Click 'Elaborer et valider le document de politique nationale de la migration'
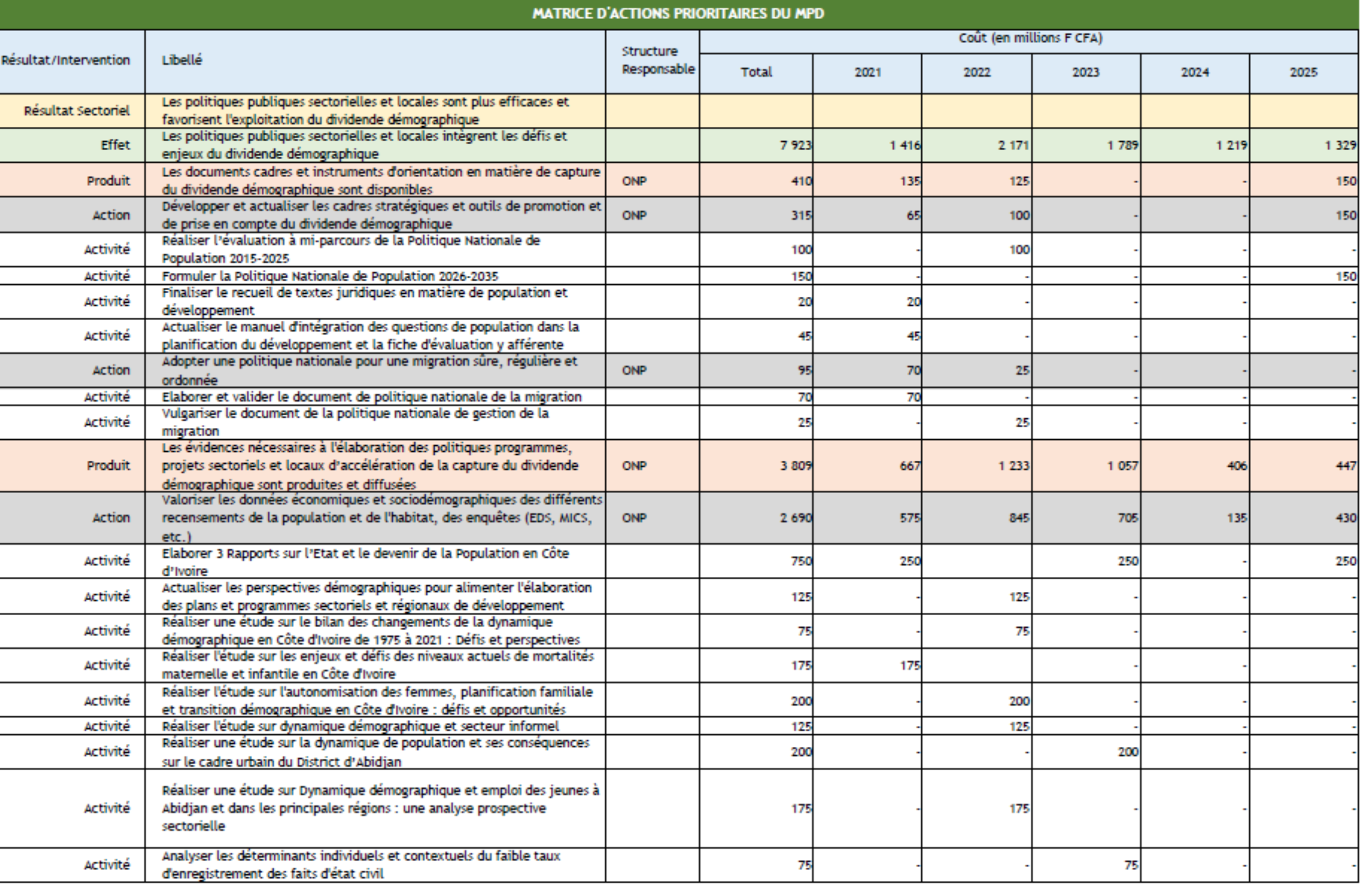1372x894 pixels. (x=371, y=397)
